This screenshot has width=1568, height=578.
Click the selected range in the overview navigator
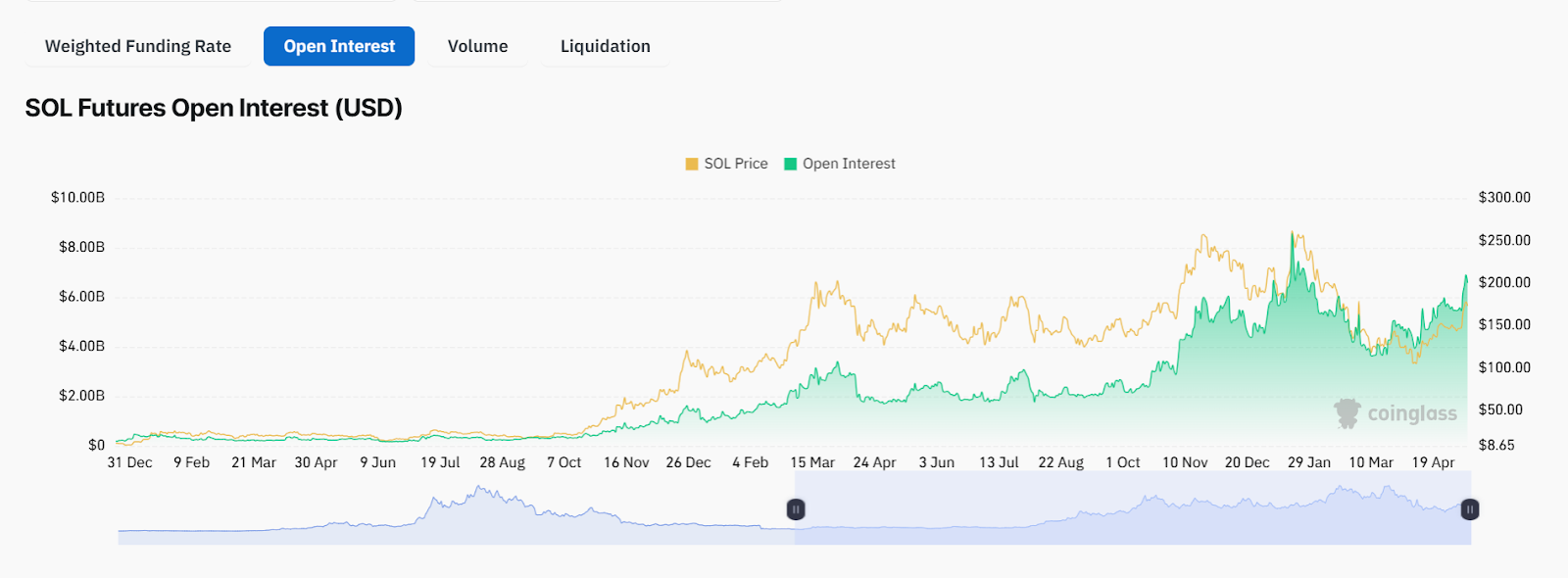click(x=1133, y=507)
